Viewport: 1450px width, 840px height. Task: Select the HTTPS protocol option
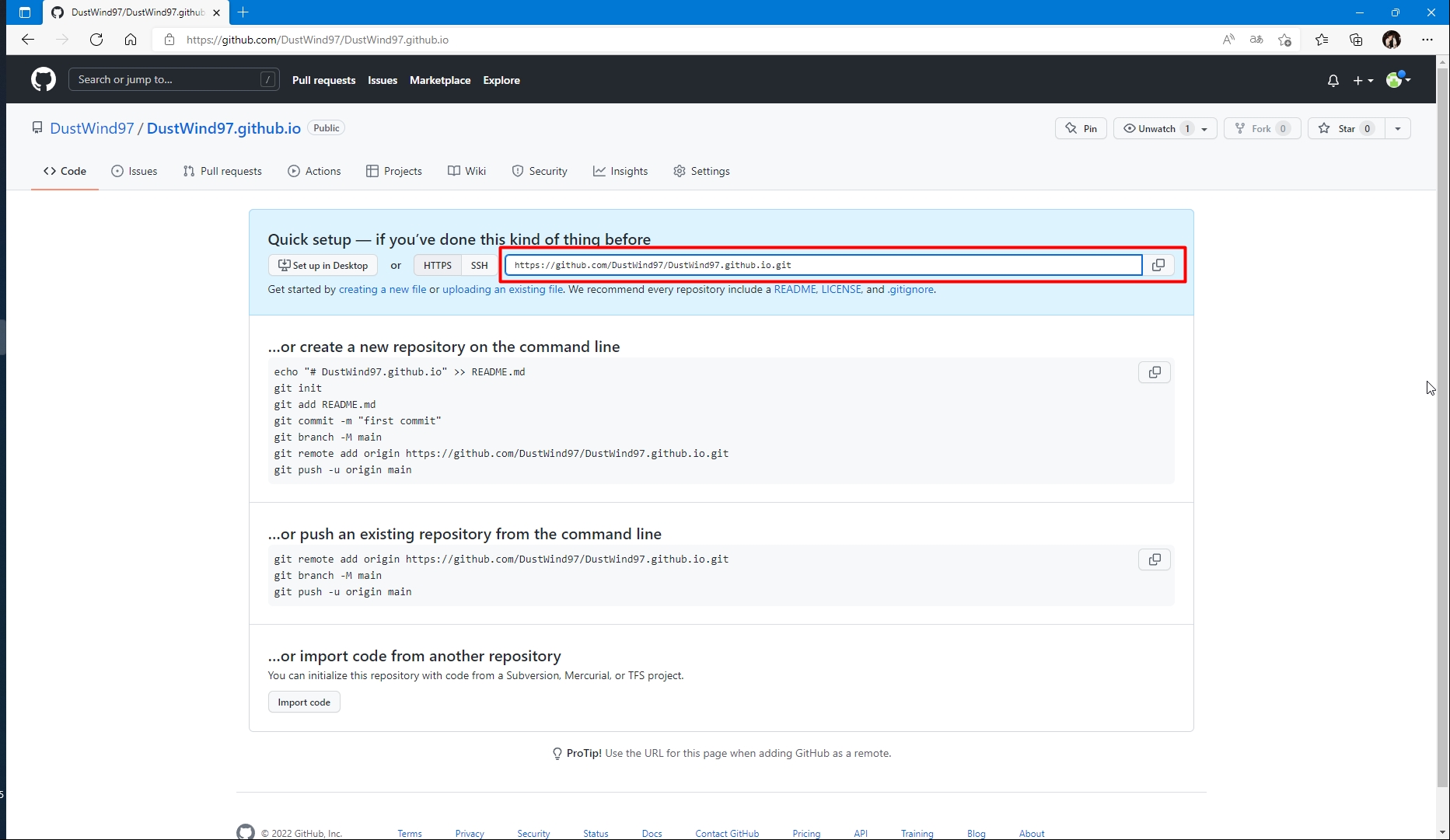438,265
